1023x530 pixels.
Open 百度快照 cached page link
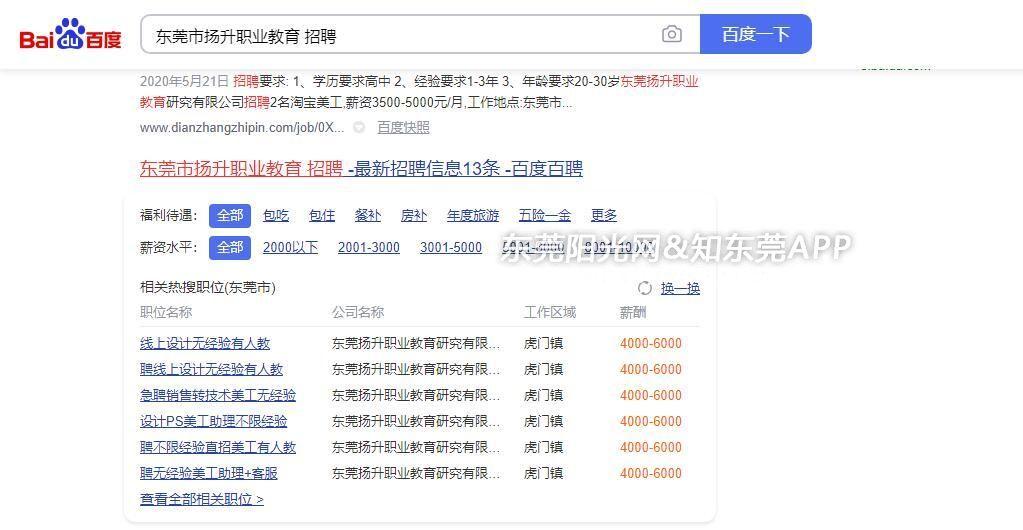point(403,127)
